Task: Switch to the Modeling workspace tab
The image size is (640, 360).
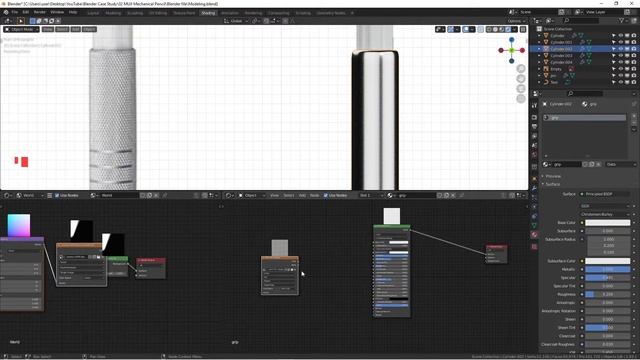Action: 113,13
